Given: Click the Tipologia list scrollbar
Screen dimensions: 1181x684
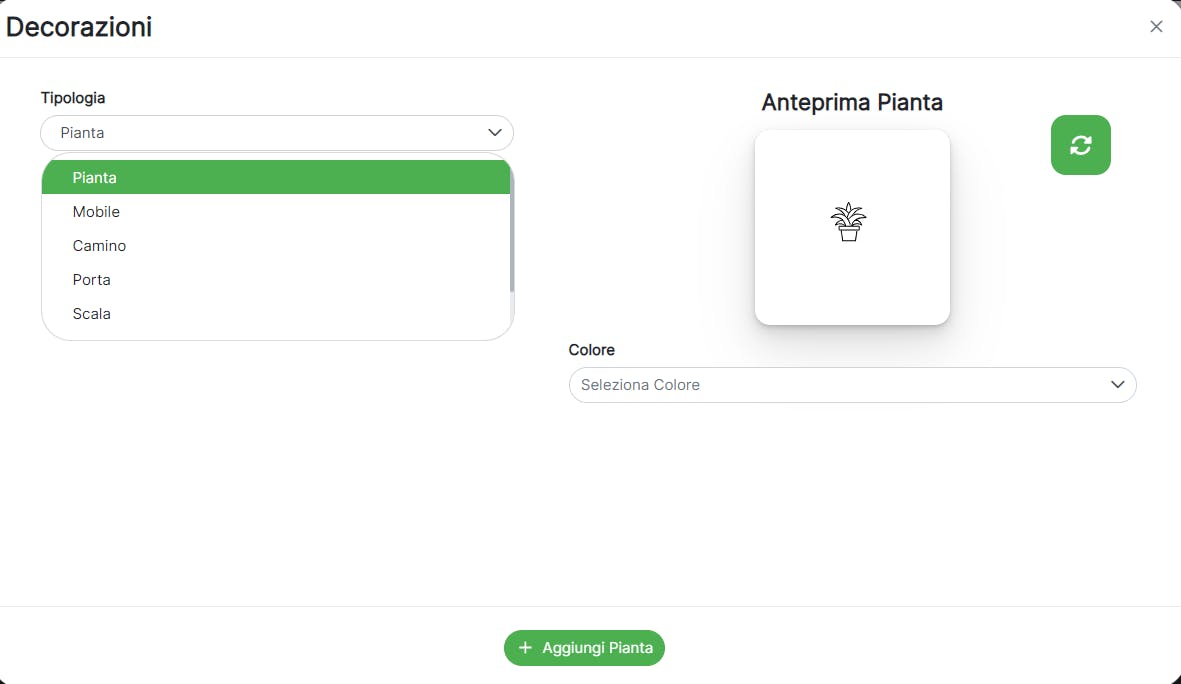Looking at the screenshot, I should point(511,230).
